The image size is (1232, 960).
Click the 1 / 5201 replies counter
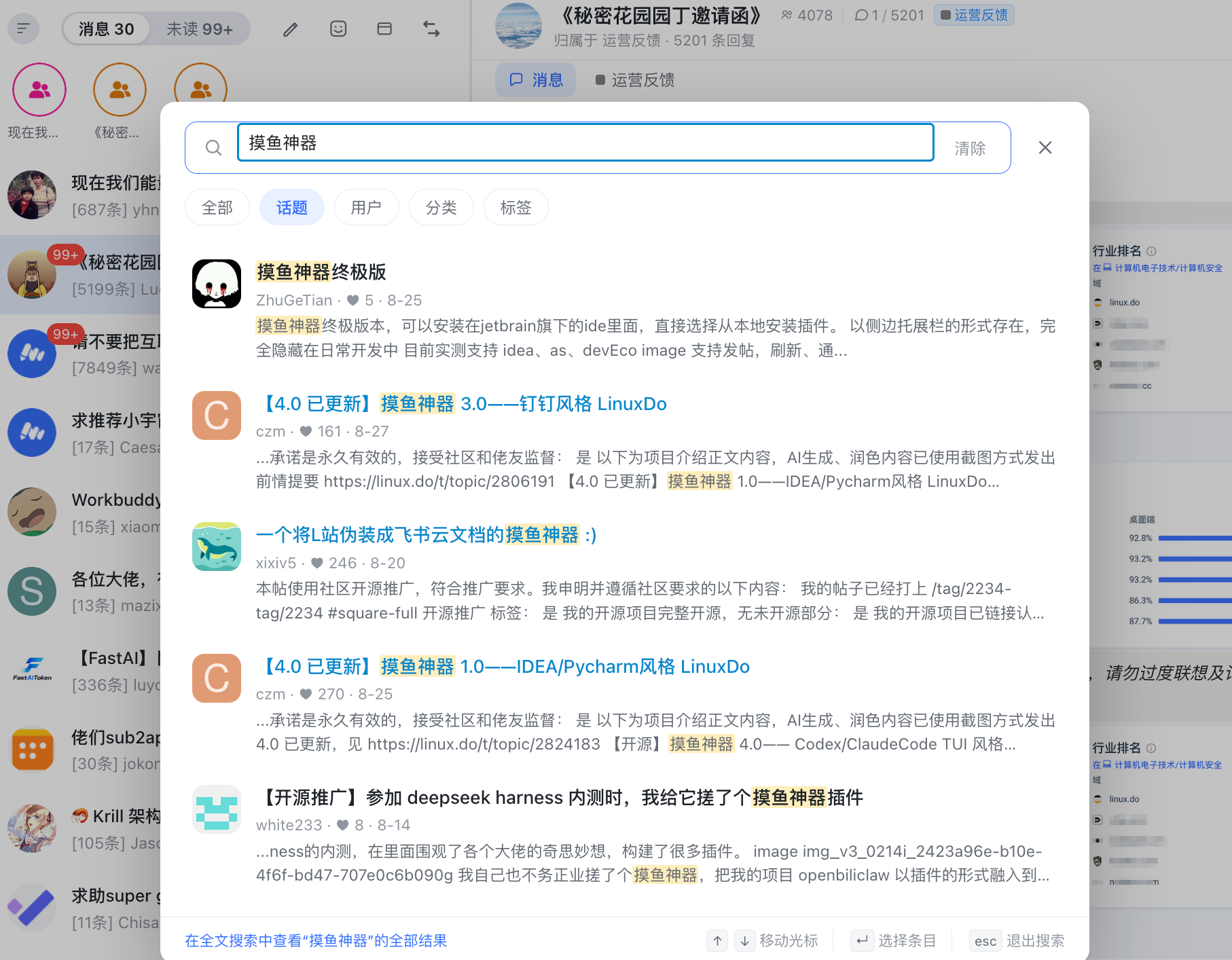coord(889,15)
